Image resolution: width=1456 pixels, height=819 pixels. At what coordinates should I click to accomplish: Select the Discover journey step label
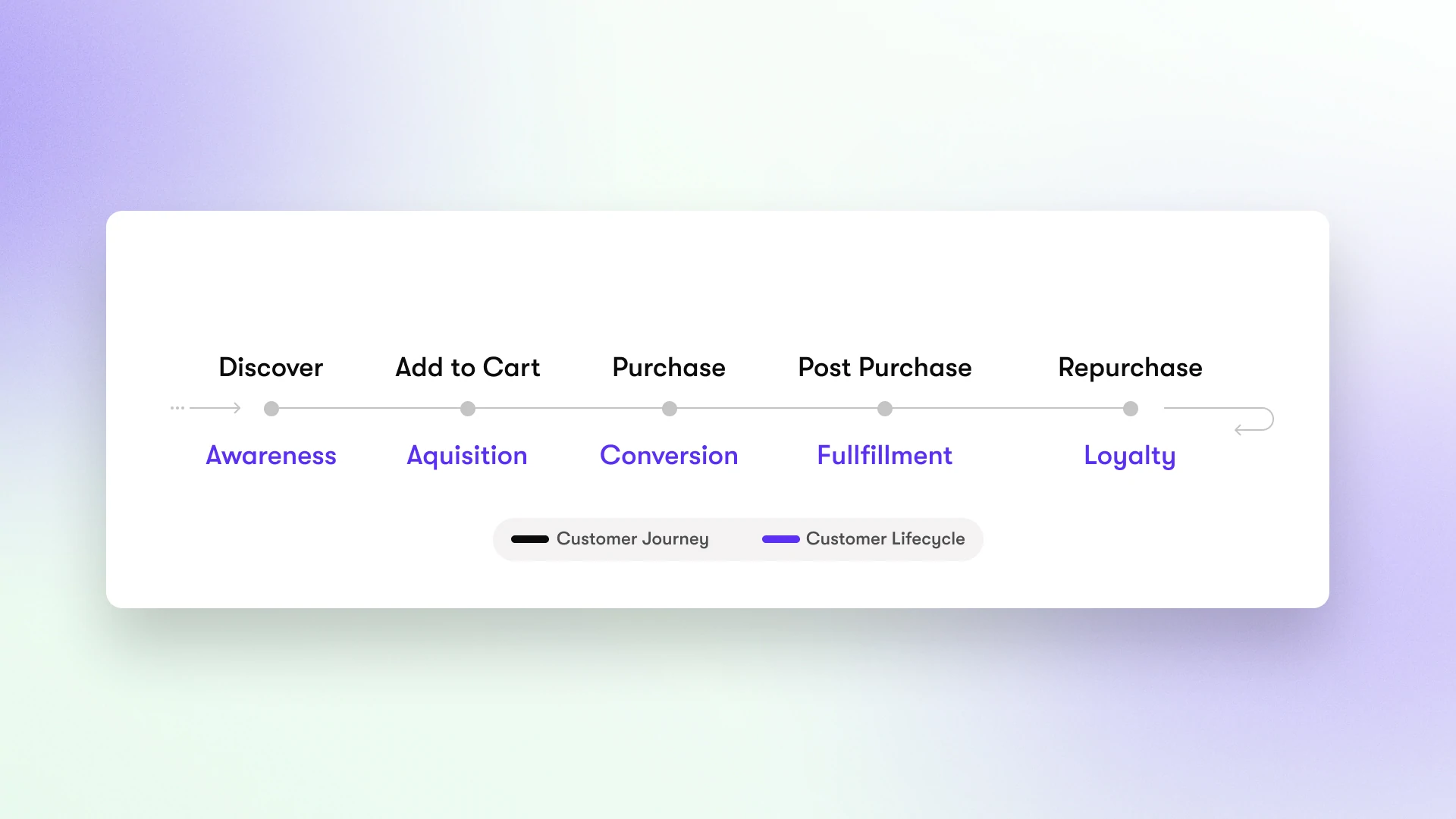(x=270, y=367)
